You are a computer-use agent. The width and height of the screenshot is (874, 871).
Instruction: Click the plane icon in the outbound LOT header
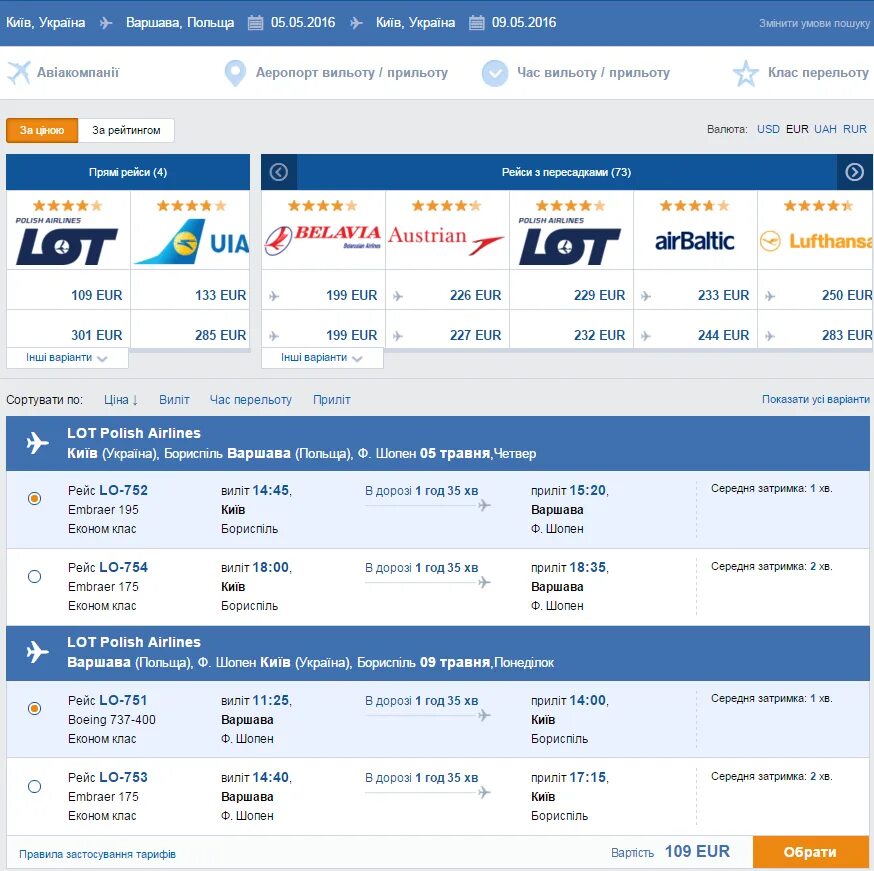click(37, 443)
